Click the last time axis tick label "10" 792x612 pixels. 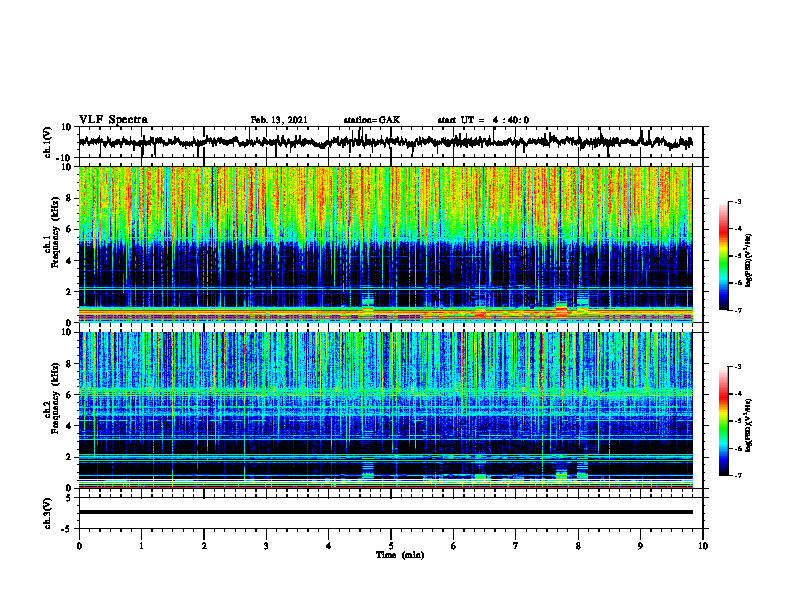click(703, 546)
